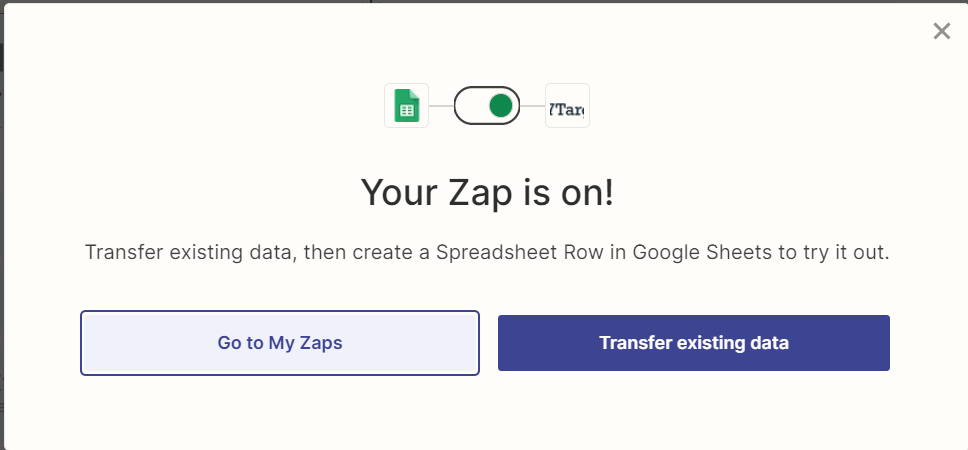Start transferring existing data
Viewport: 968px width, 450px height.
(693, 343)
